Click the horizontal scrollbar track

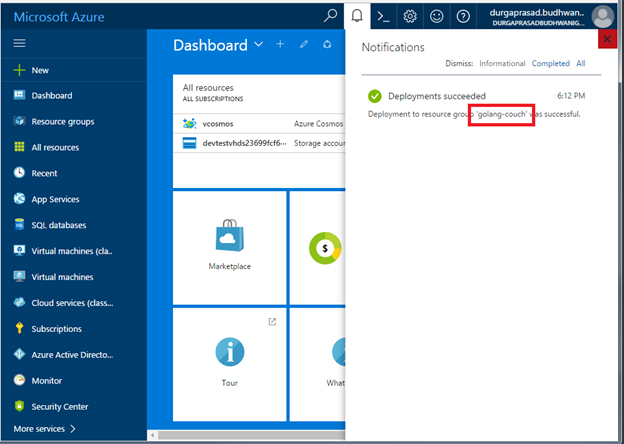pyautogui.click(x=251, y=435)
